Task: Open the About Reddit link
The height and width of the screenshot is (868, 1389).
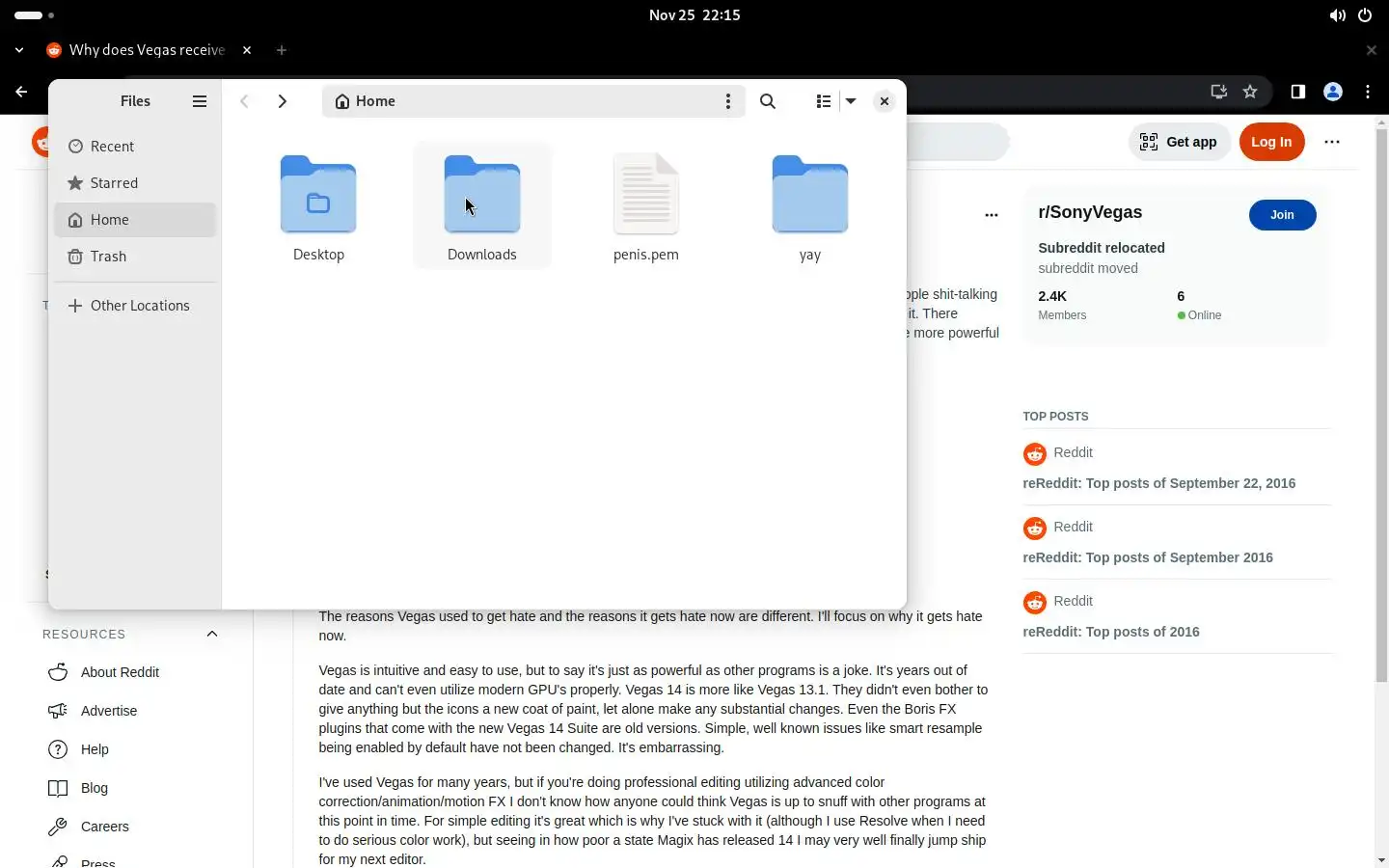Action: point(120,672)
